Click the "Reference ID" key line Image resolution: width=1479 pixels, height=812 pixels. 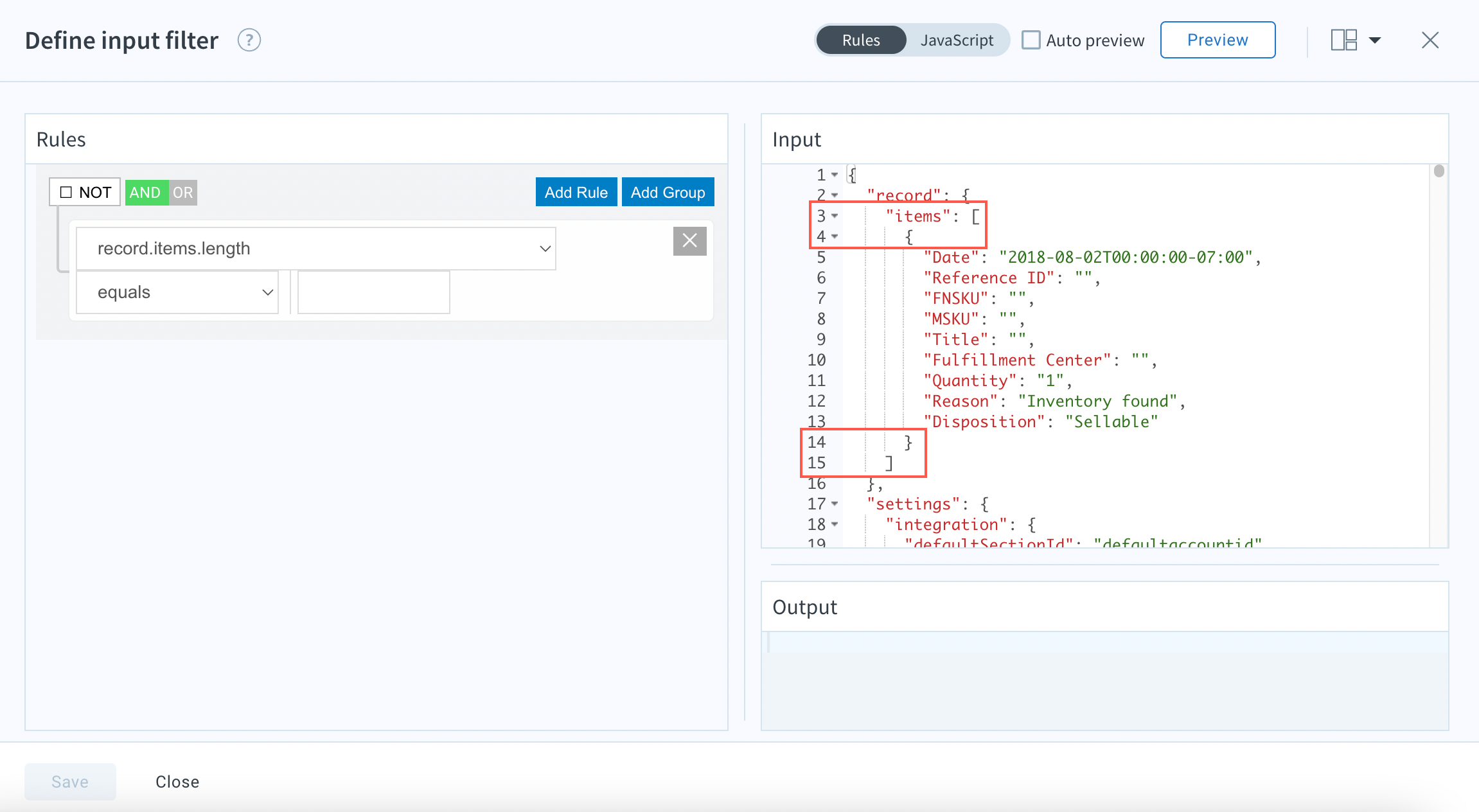1012,278
